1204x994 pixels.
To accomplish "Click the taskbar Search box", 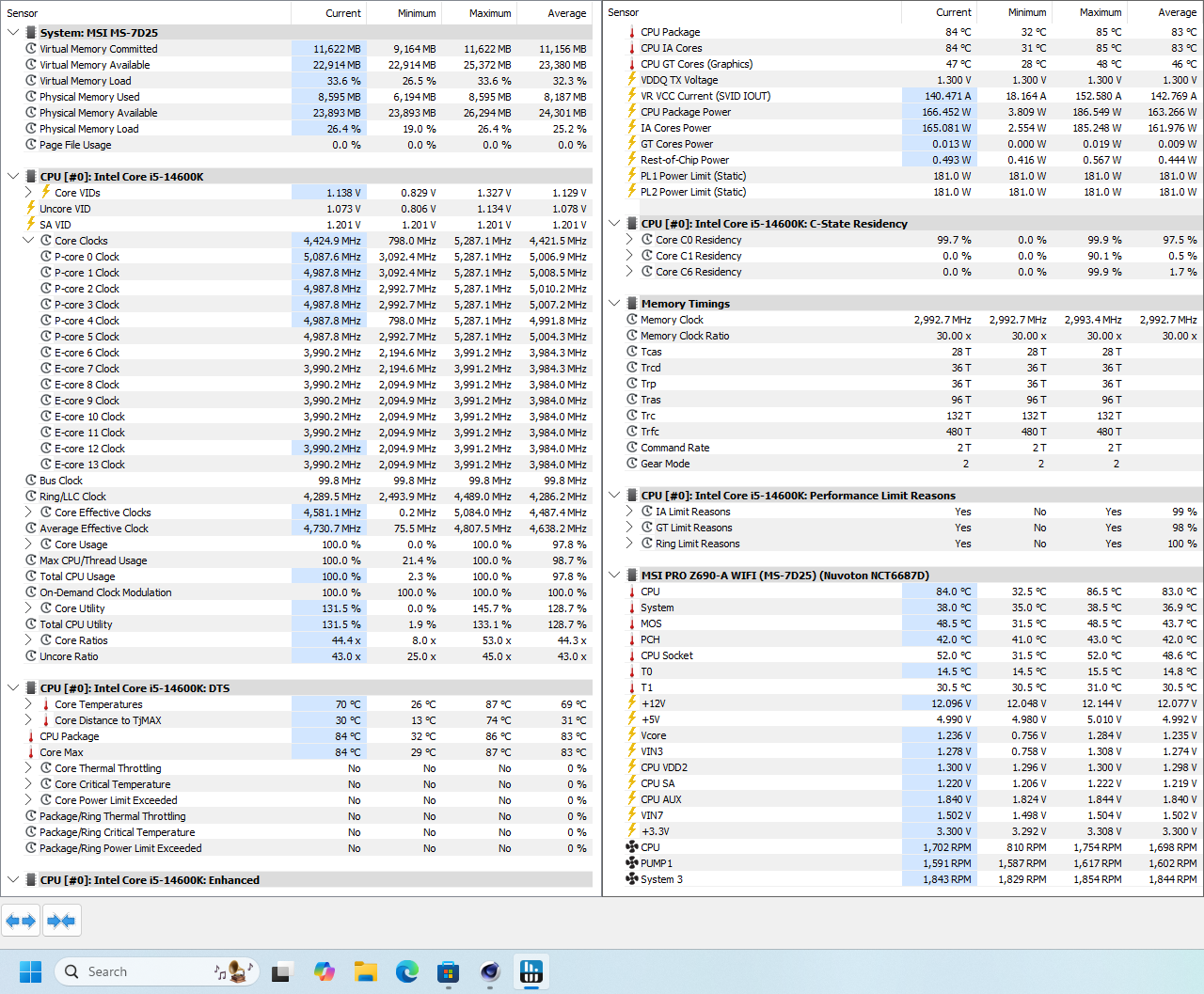I will pos(156,971).
